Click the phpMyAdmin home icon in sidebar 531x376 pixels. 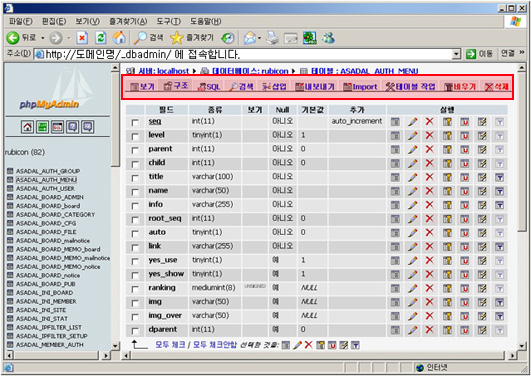[x=27, y=127]
